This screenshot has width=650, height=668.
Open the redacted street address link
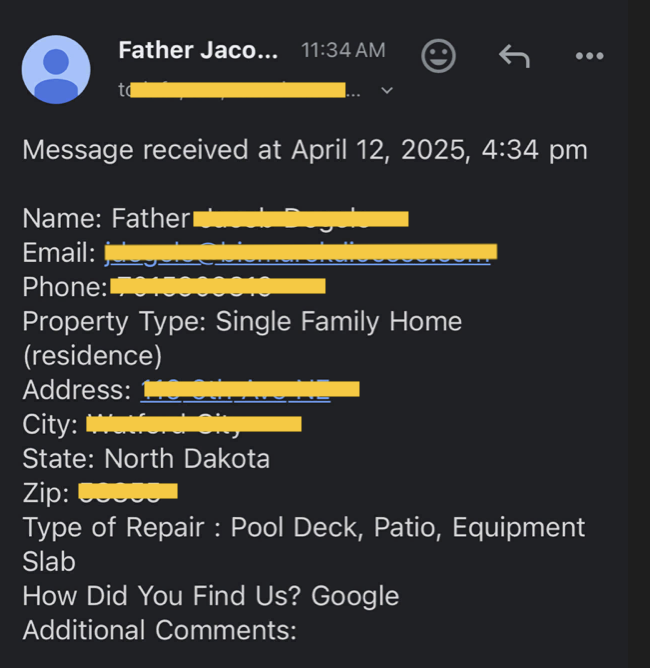[250, 389]
